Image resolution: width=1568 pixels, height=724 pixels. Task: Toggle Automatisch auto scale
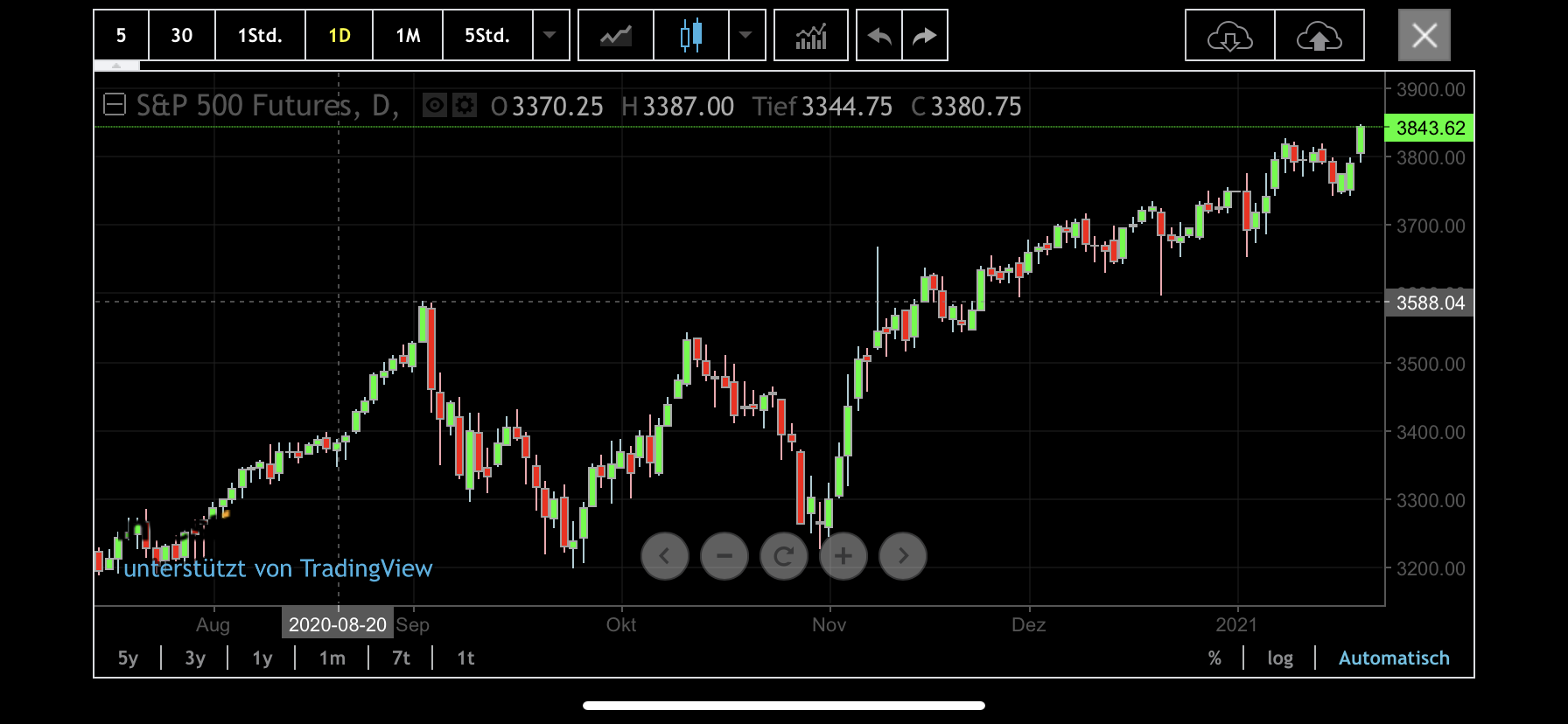tap(1394, 658)
